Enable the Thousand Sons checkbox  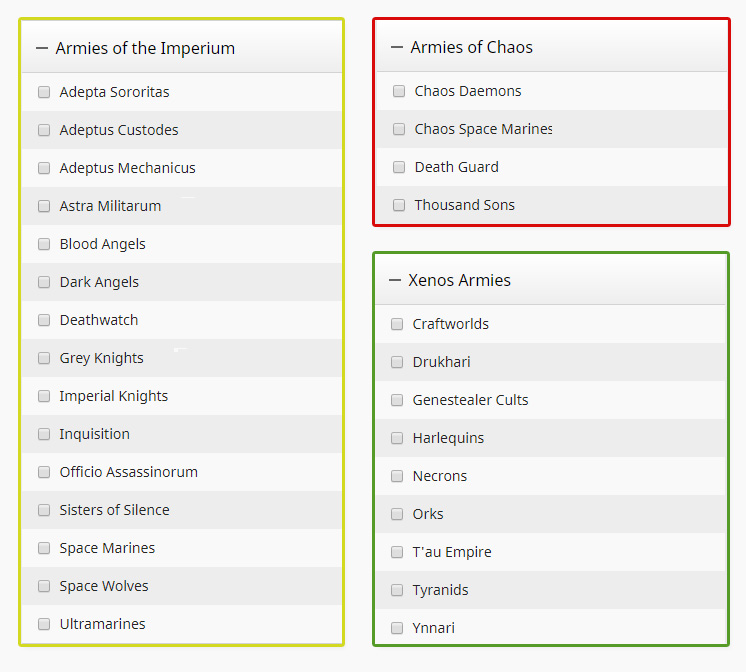399,205
